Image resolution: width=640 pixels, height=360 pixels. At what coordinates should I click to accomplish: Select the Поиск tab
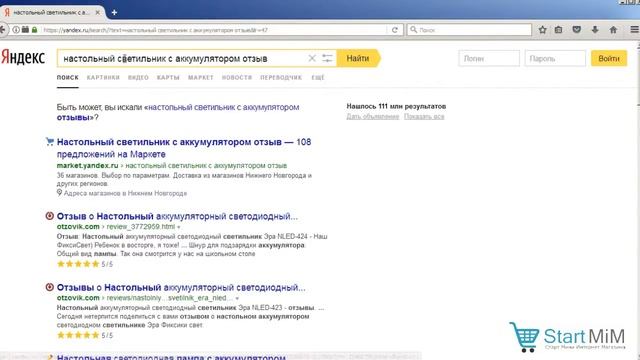(67, 78)
